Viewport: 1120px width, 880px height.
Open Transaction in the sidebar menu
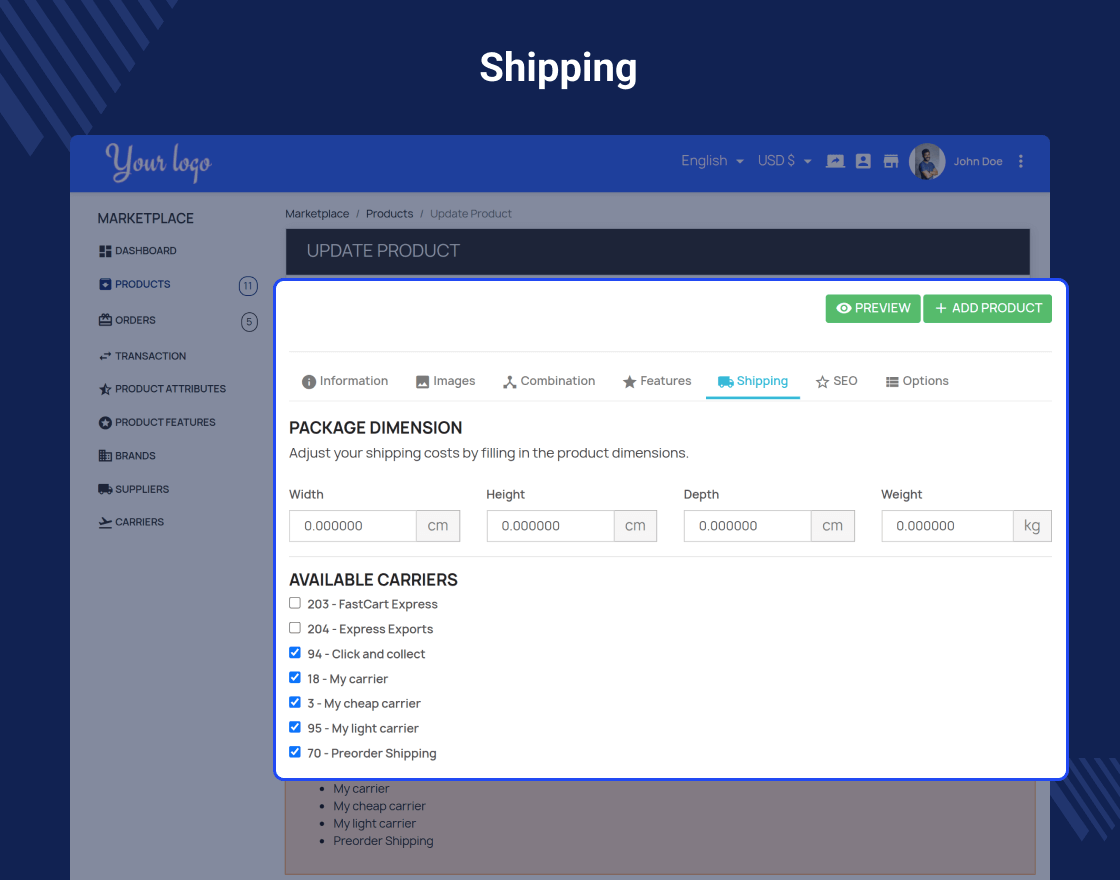150,356
